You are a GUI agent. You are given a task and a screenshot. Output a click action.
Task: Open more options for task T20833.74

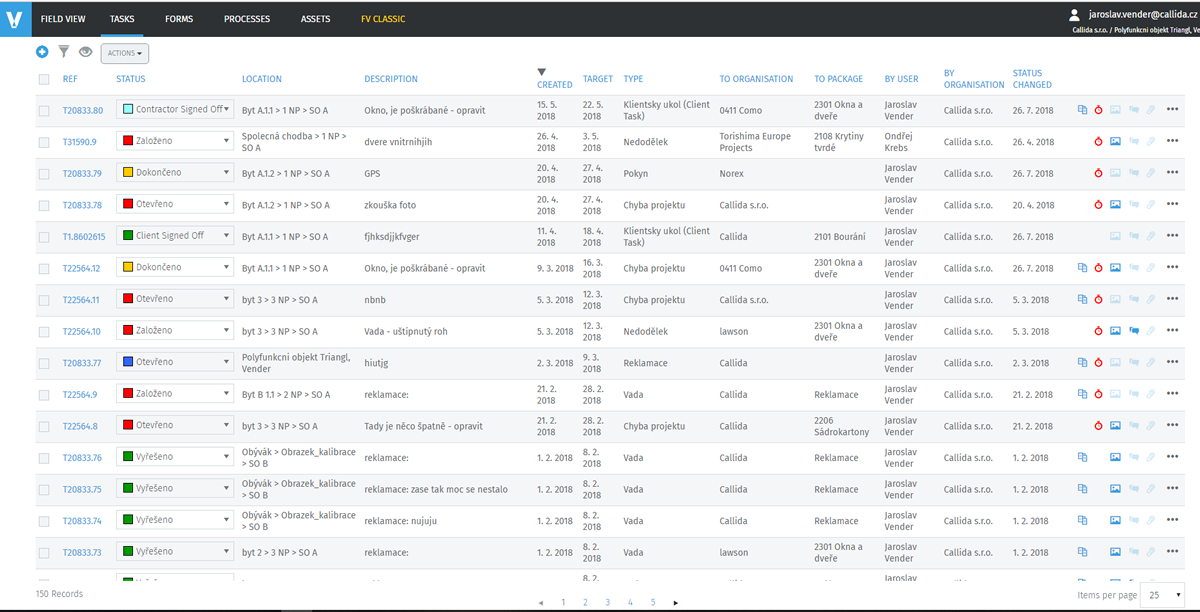click(1172, 521)
